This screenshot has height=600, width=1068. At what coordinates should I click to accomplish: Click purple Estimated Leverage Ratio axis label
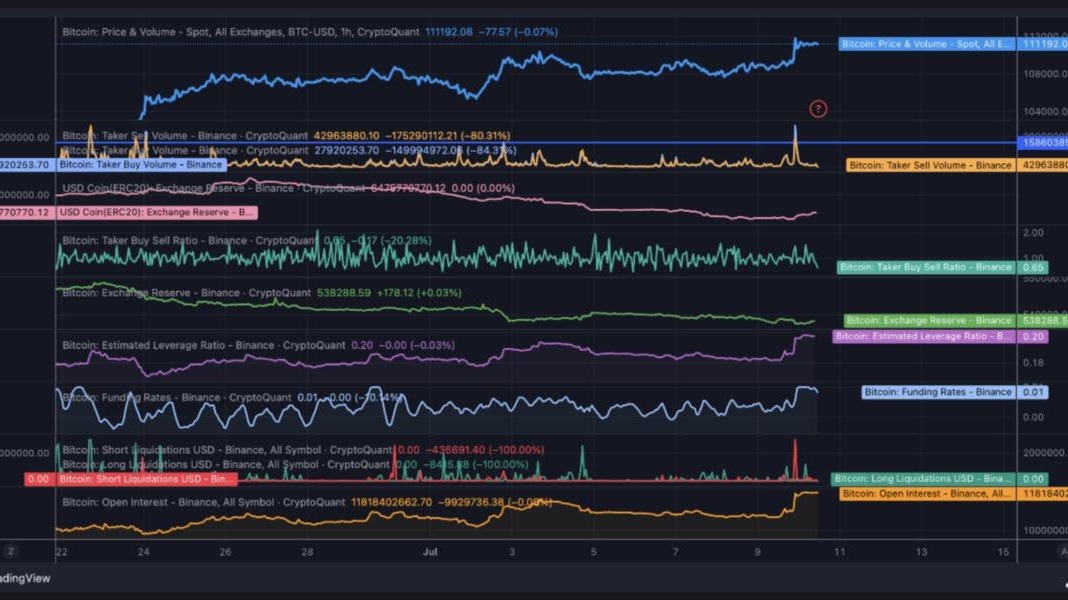pos(924,336)
